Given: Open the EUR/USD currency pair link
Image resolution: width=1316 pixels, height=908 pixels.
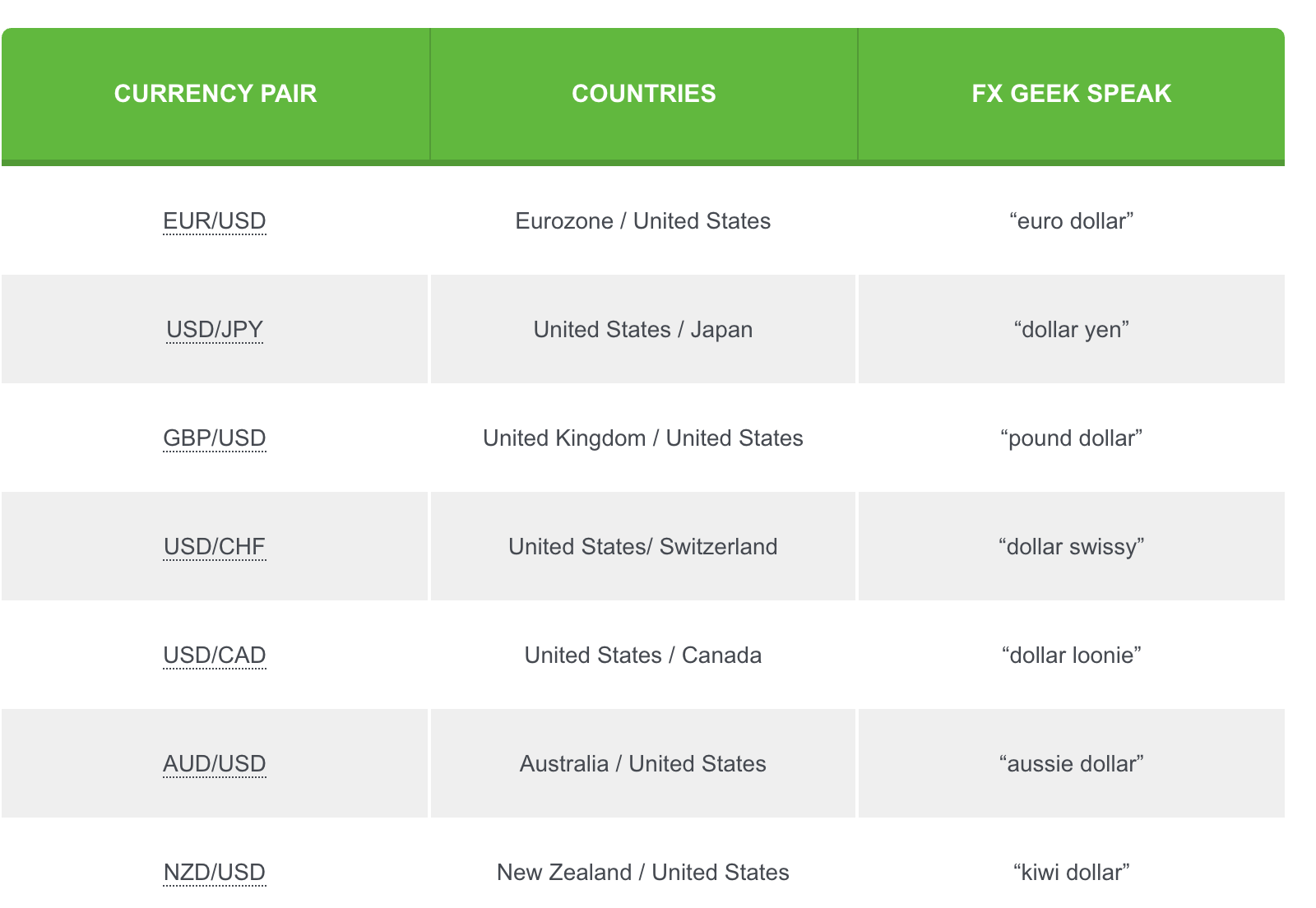Looking at the screenshot, I should pos(215,221).
